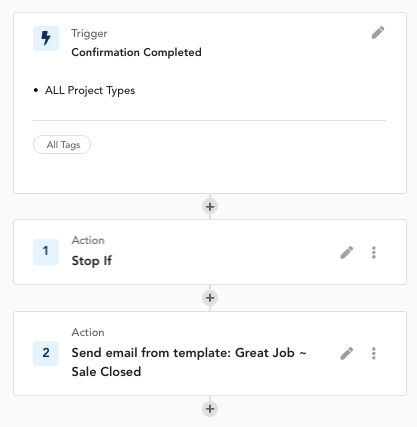Add a step after the Send email action
Screen dimensions: 417x427
click(x=210, y=409)
